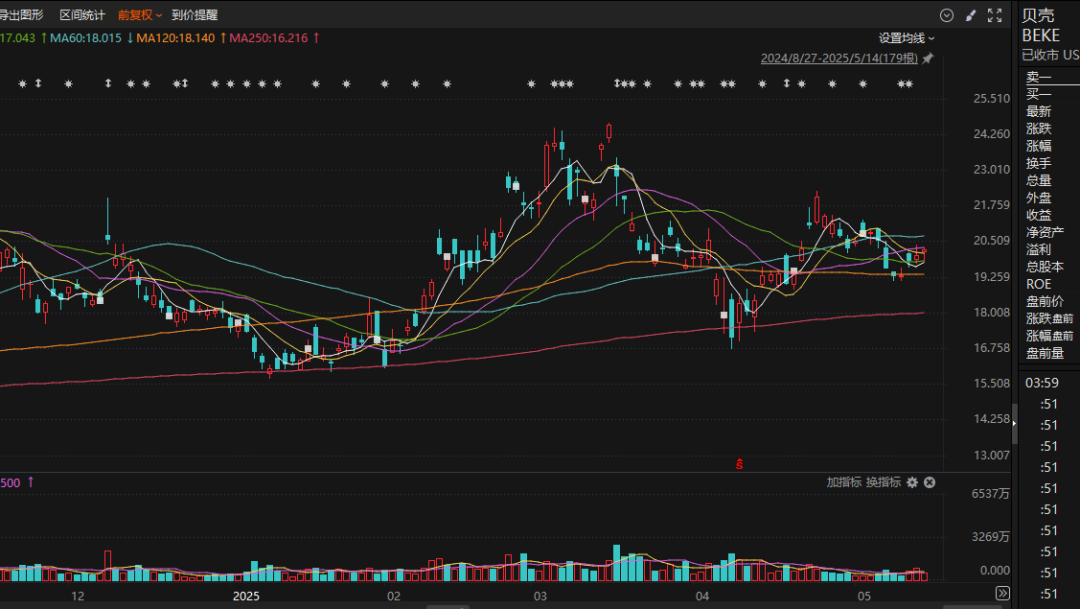Screen dimensions: 1080x609
Task: Jump to latest bars double-arrow icon
Action: point(1002,593)
